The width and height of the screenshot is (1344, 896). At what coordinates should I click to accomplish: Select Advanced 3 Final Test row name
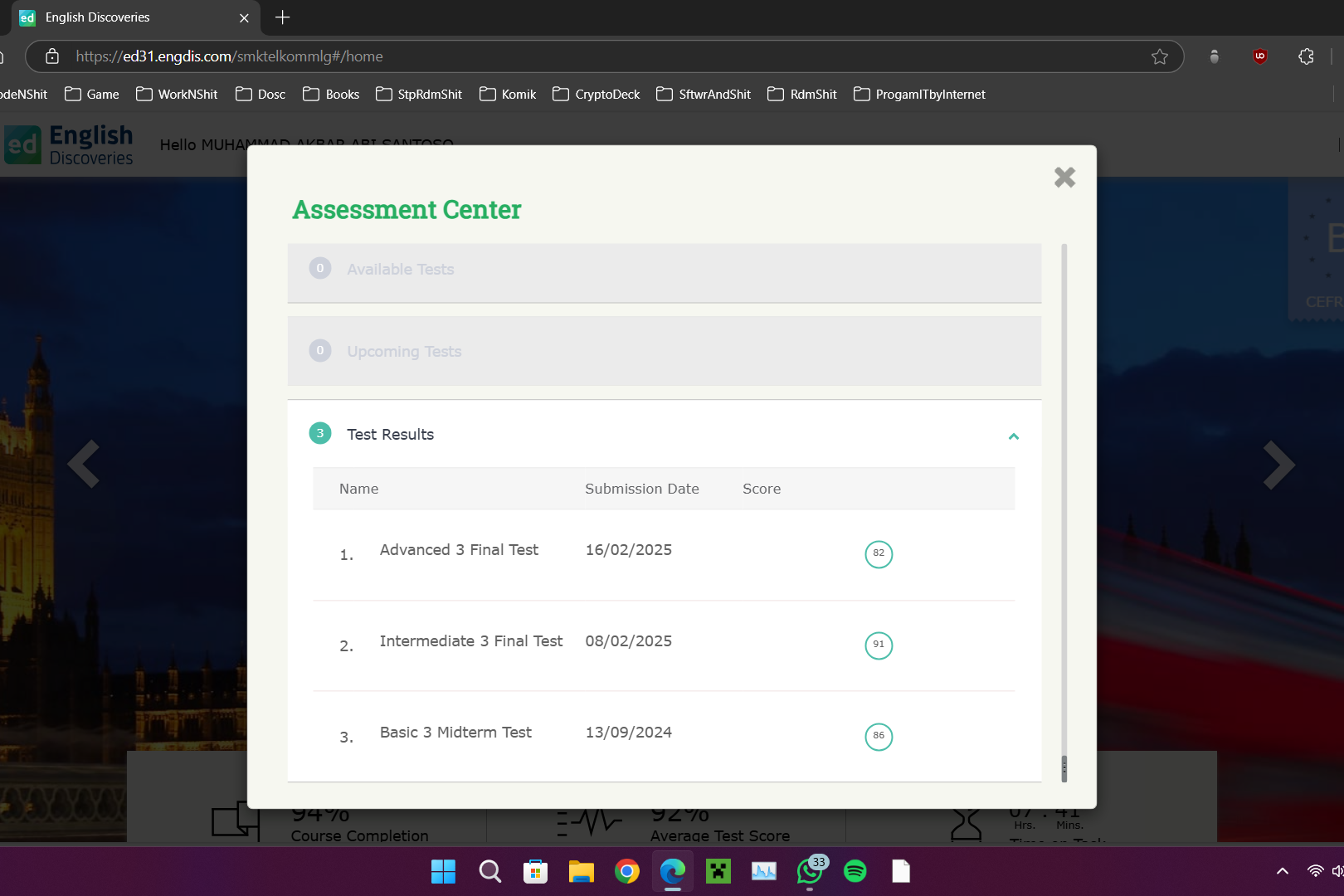tap(459, 550)
